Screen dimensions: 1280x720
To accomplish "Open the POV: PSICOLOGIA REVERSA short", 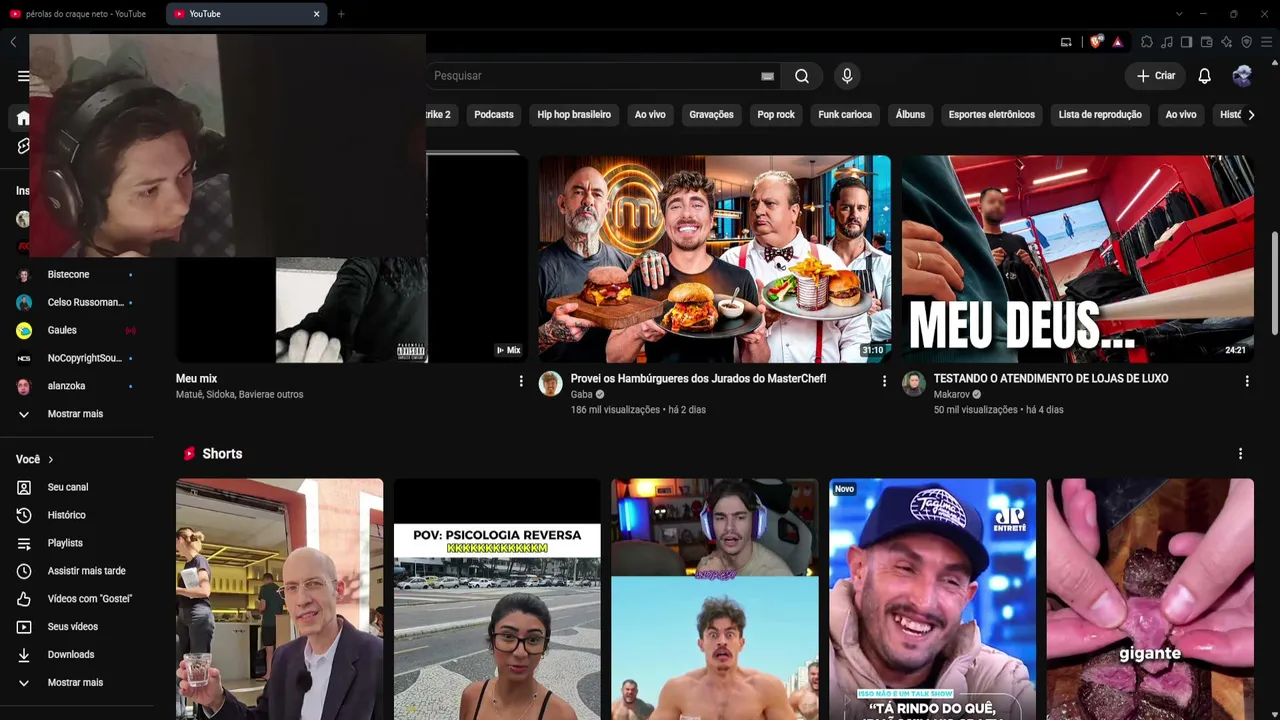I will (497, 599).
